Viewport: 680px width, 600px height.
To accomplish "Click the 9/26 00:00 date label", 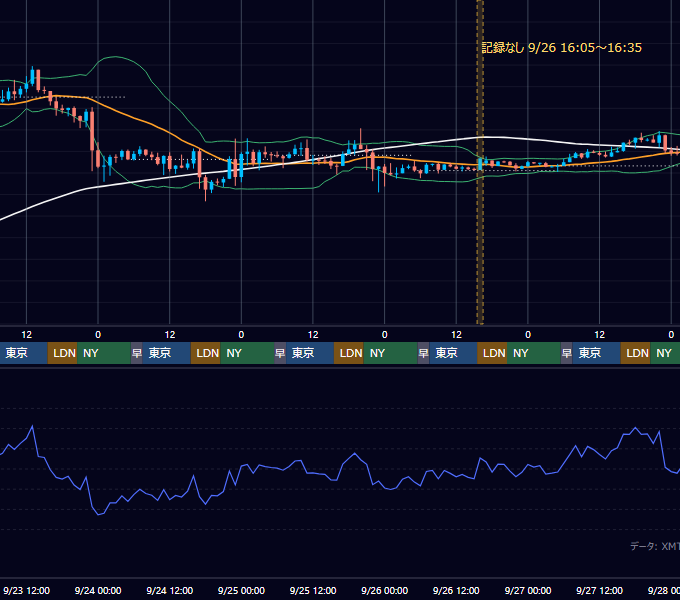I will pyautogui.click(x=384, y=590).
